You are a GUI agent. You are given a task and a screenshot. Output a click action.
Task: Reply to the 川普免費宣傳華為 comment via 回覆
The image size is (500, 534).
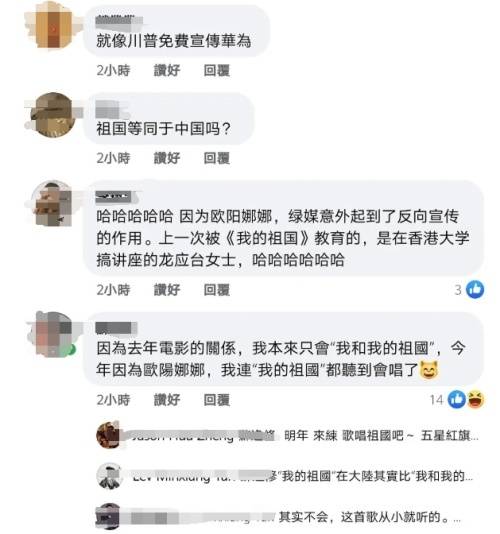pyautogui.click(x=217, y=70)
